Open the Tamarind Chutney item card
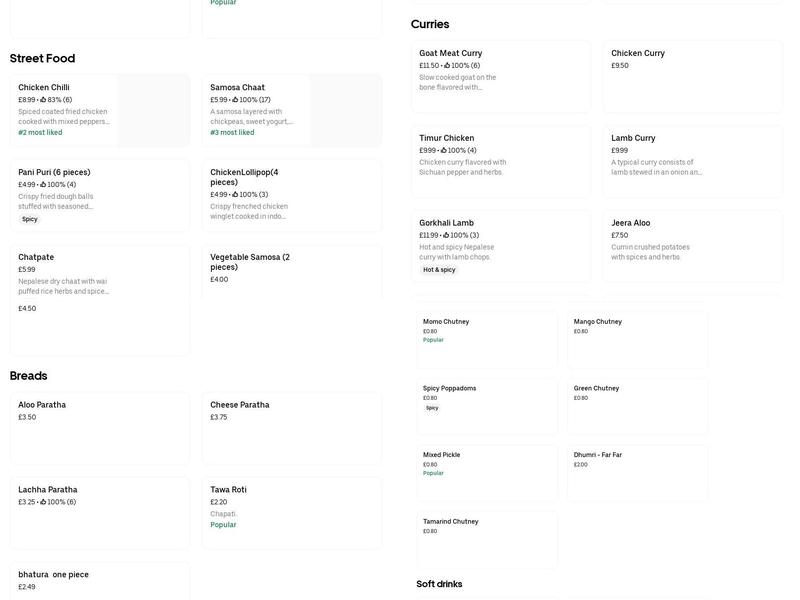 click(x=487, y=538)
